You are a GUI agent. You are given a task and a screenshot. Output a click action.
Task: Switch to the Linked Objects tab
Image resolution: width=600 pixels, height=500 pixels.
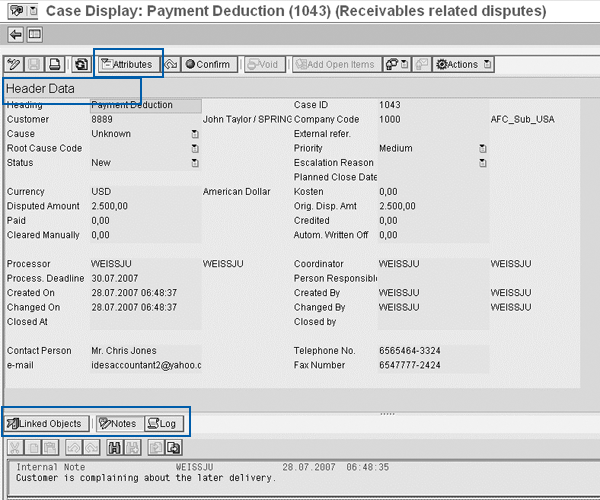45,424
